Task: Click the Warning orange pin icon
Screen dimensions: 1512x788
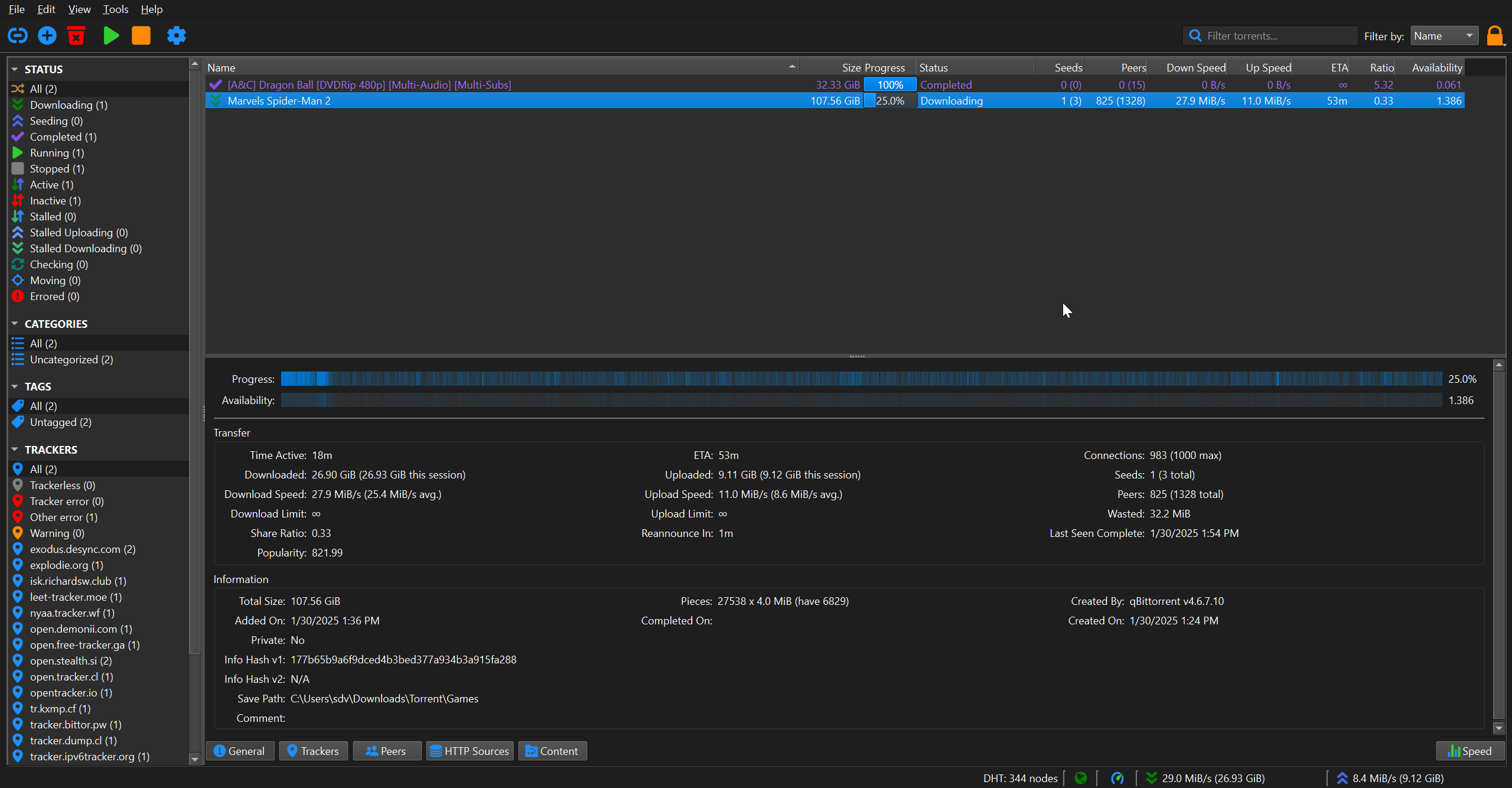Action: [18, 533]
